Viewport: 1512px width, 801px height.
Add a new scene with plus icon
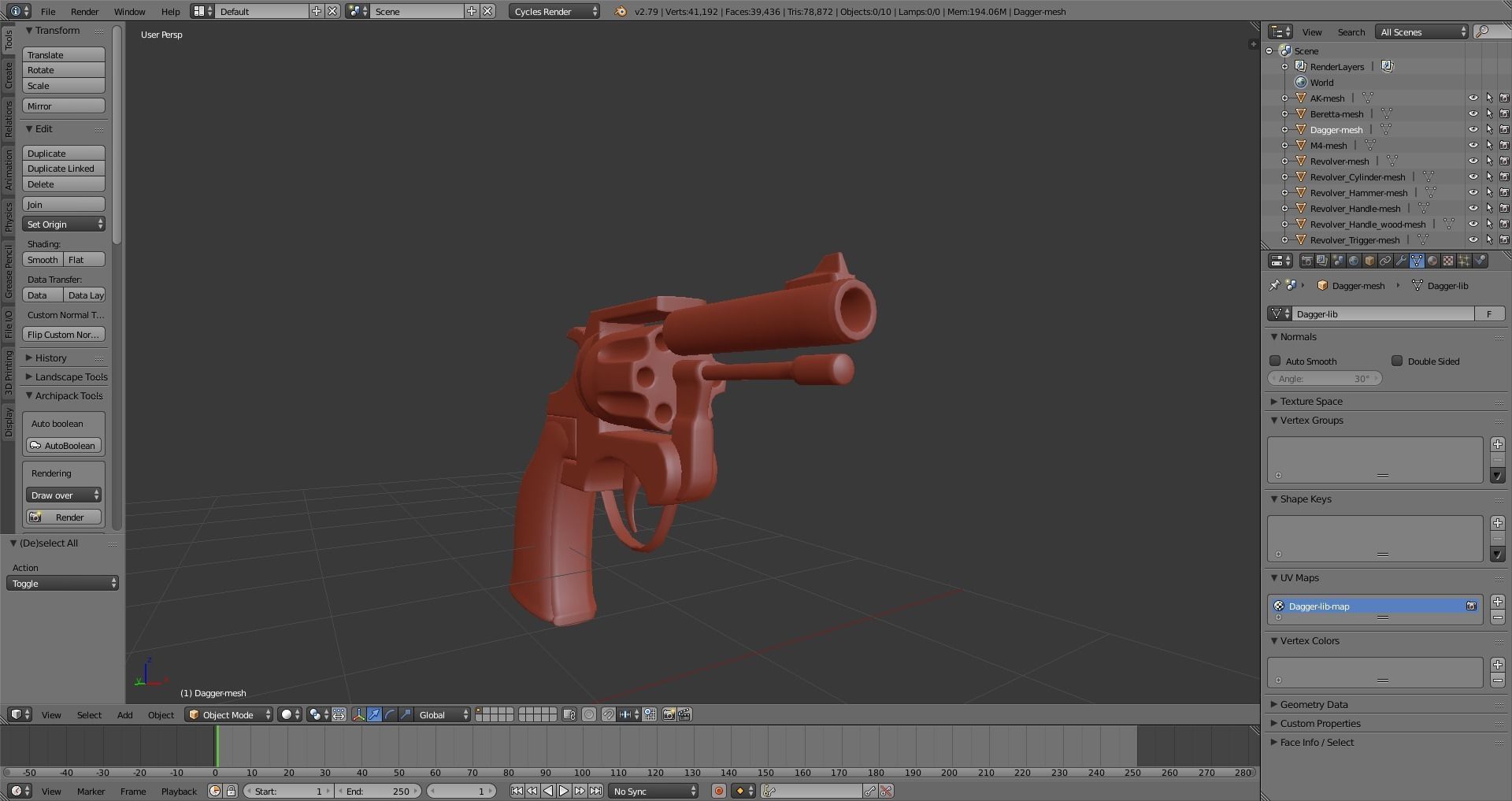(x=471, y=11)
